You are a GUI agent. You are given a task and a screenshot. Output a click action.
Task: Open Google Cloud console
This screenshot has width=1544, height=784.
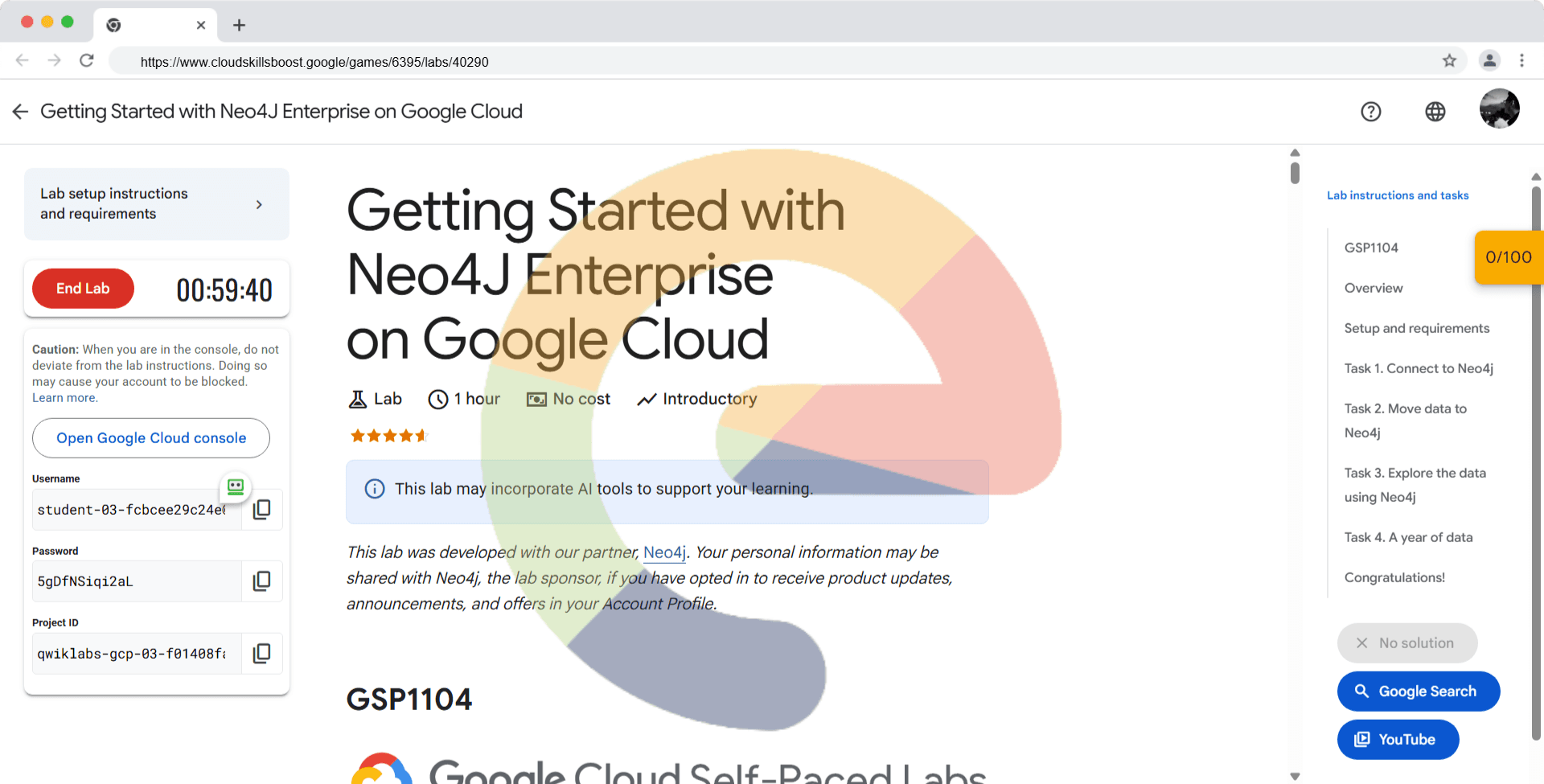pos(151,438)
